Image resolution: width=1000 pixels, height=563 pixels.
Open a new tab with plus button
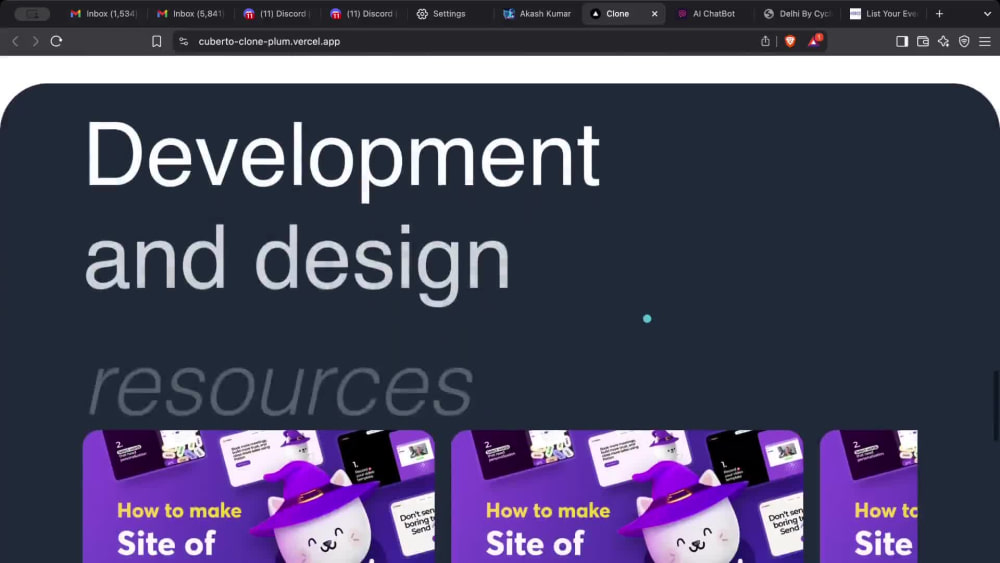click(939, 13)
